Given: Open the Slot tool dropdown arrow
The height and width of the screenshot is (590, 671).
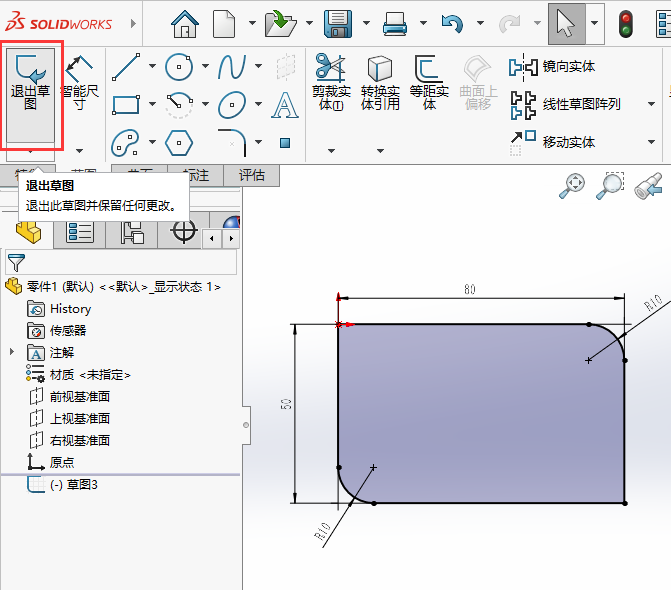Looking at the screenshot, I should 152,142.
